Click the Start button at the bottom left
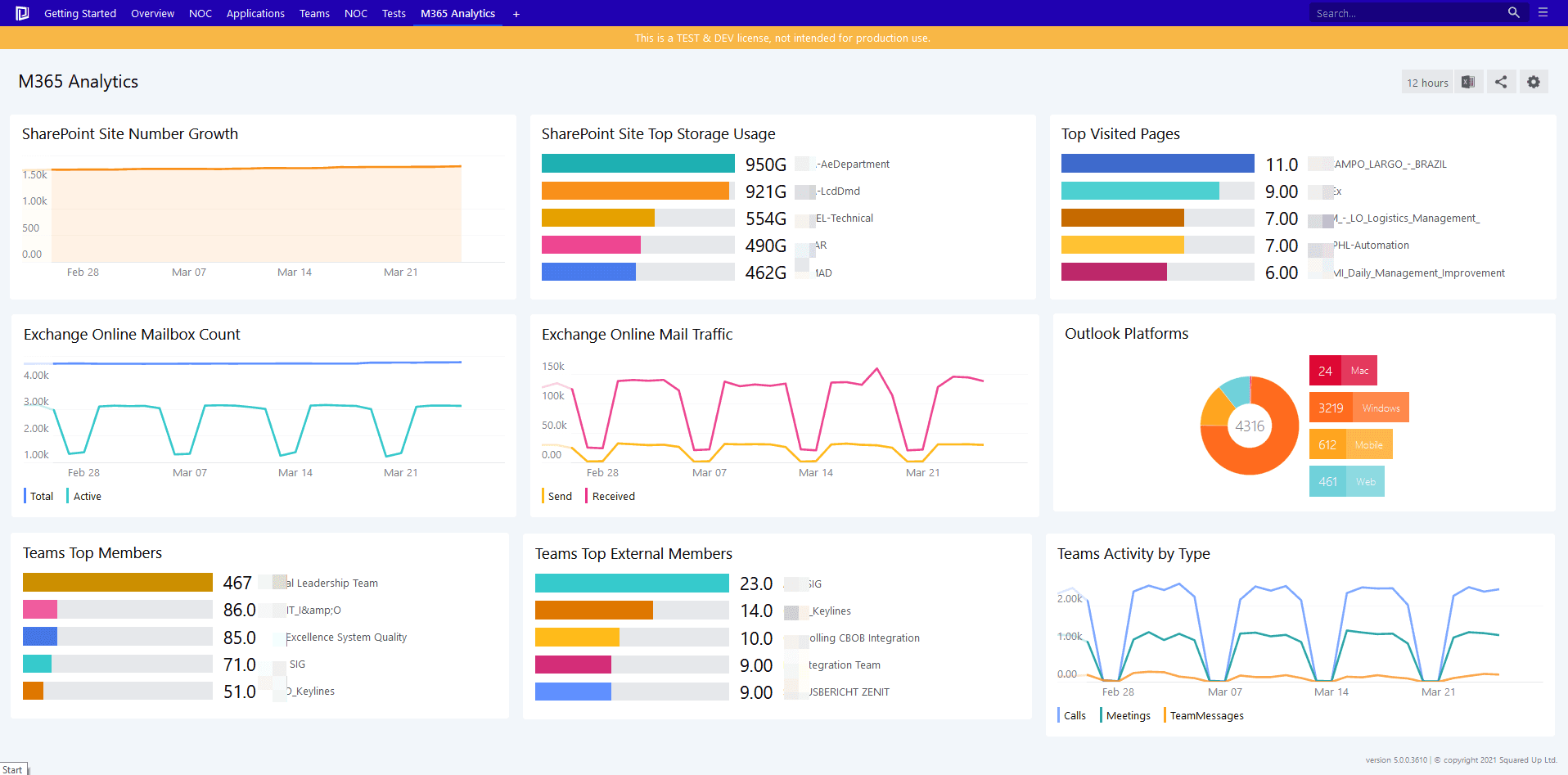Screen dimensions: 1568x775 coord(13,769)
